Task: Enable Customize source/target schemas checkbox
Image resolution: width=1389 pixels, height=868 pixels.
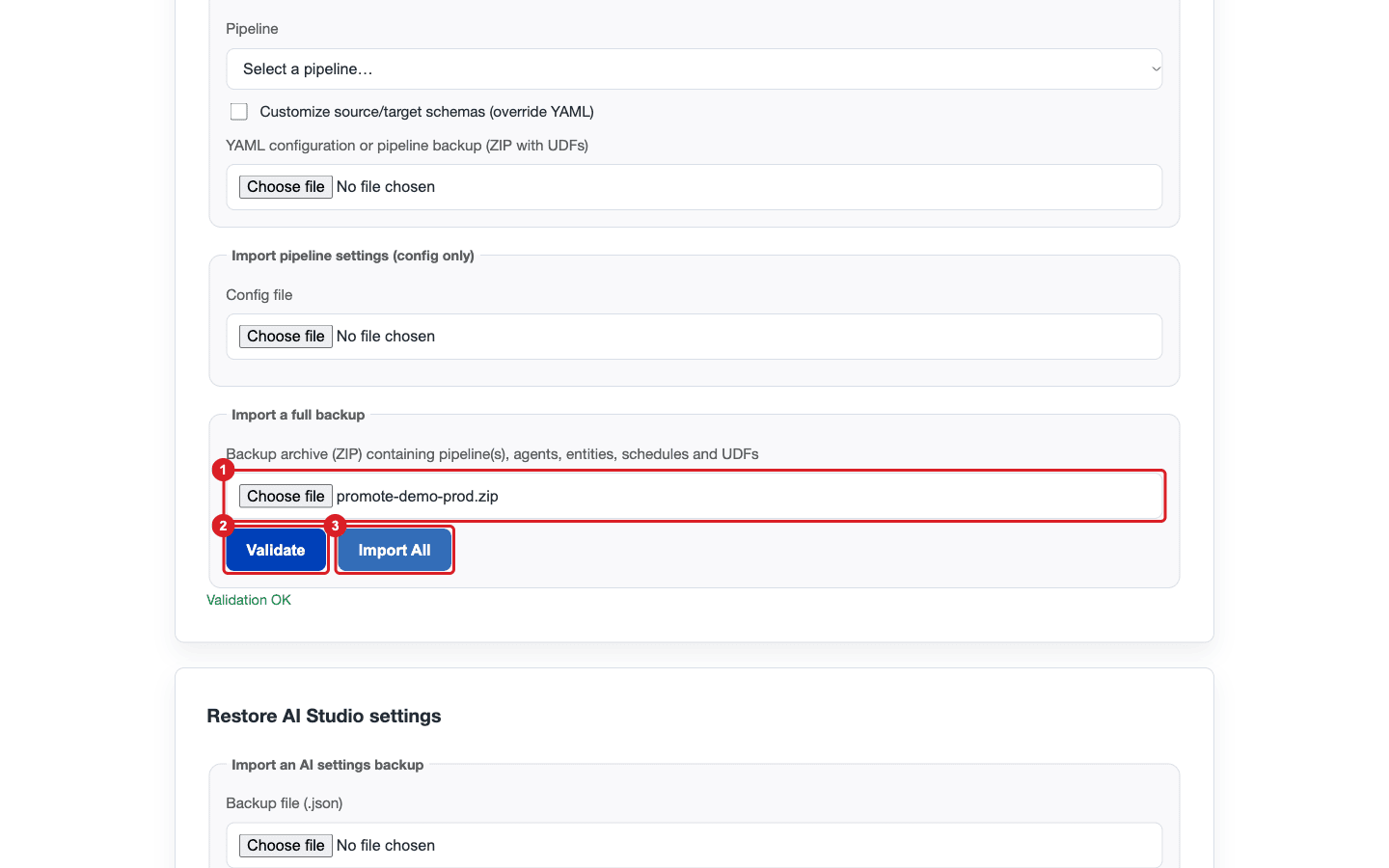Action: (239, 112)
